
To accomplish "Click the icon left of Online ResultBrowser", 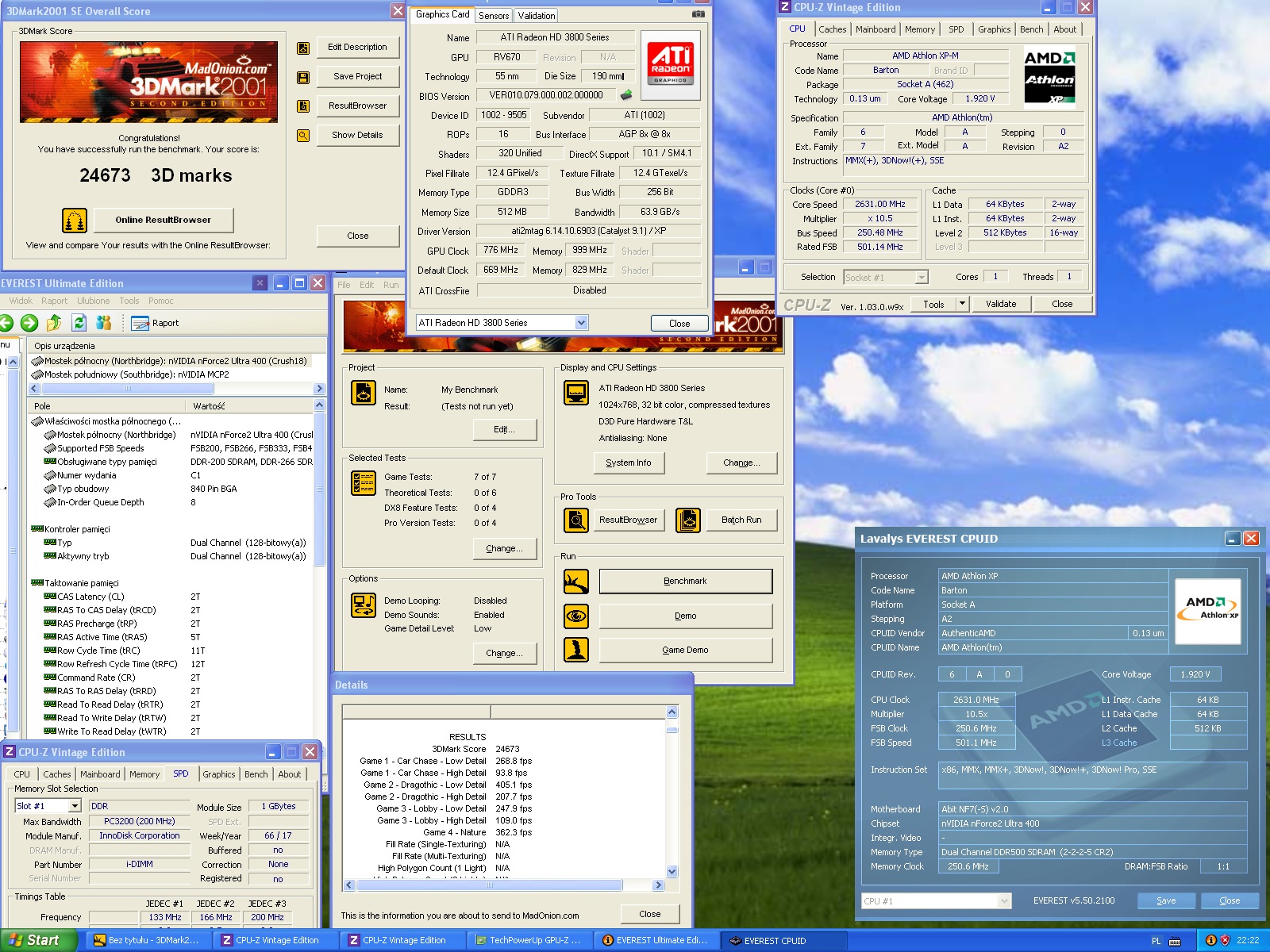I will 75,221.
